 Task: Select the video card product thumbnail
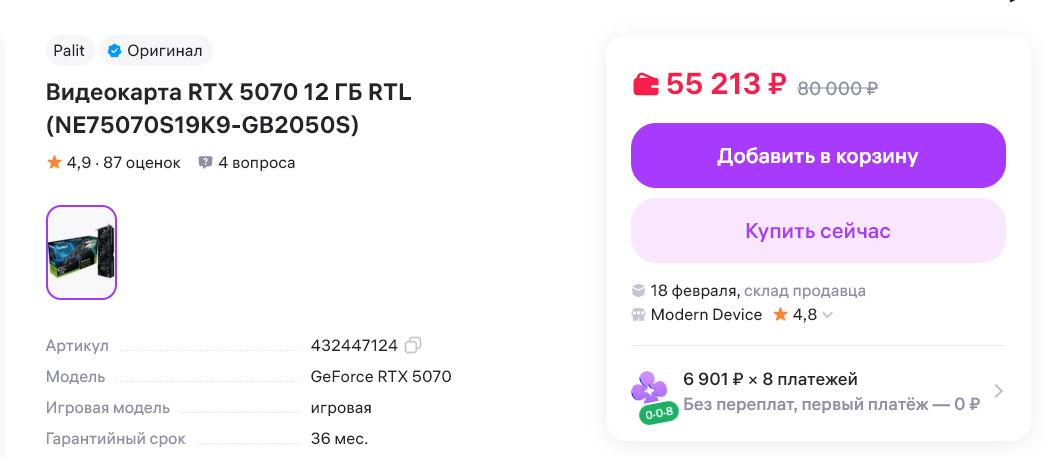pos(82,252)
